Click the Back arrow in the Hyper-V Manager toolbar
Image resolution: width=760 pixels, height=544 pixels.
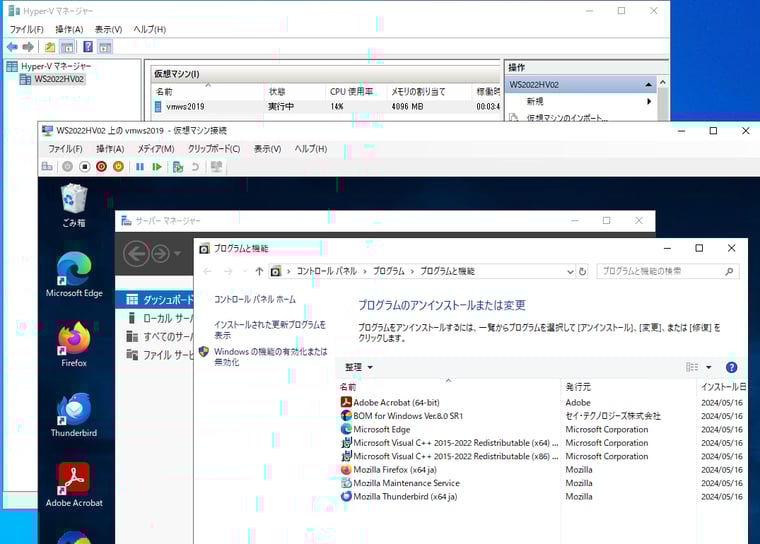[12, 47]
